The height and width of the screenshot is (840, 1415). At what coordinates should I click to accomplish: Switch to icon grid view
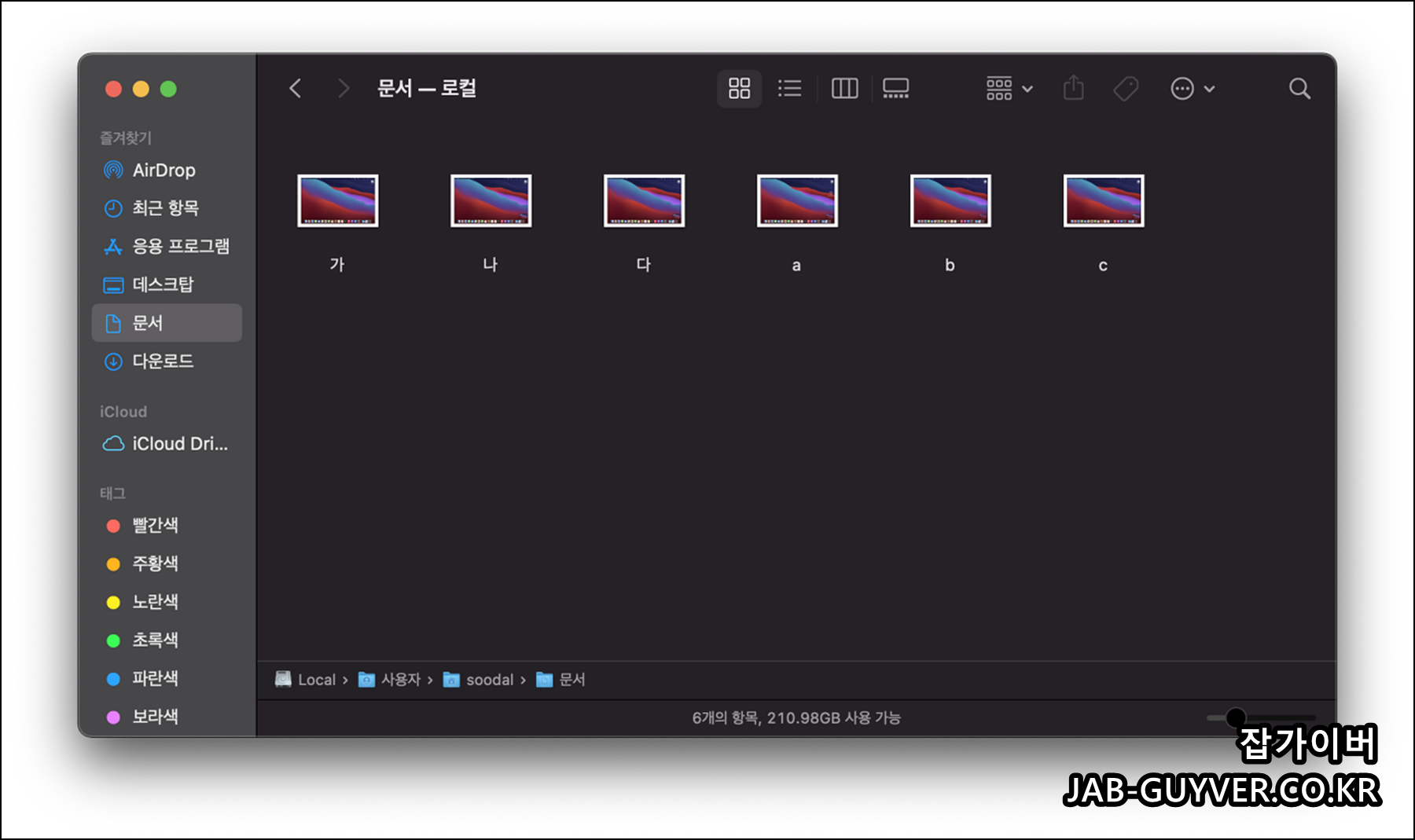coord(739,88)
